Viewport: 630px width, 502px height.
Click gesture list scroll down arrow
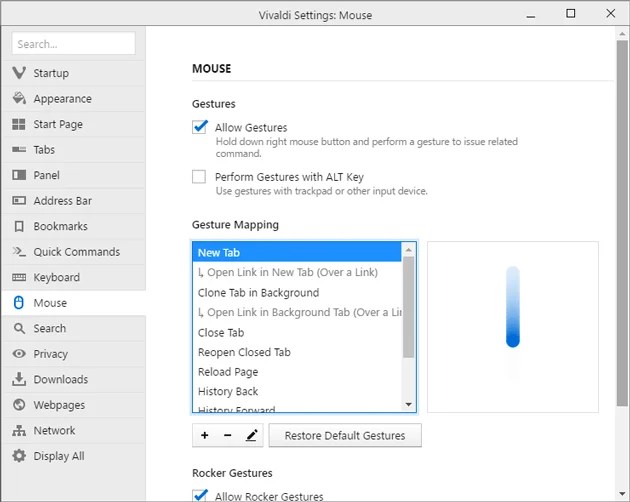click(x=409, y=404)
